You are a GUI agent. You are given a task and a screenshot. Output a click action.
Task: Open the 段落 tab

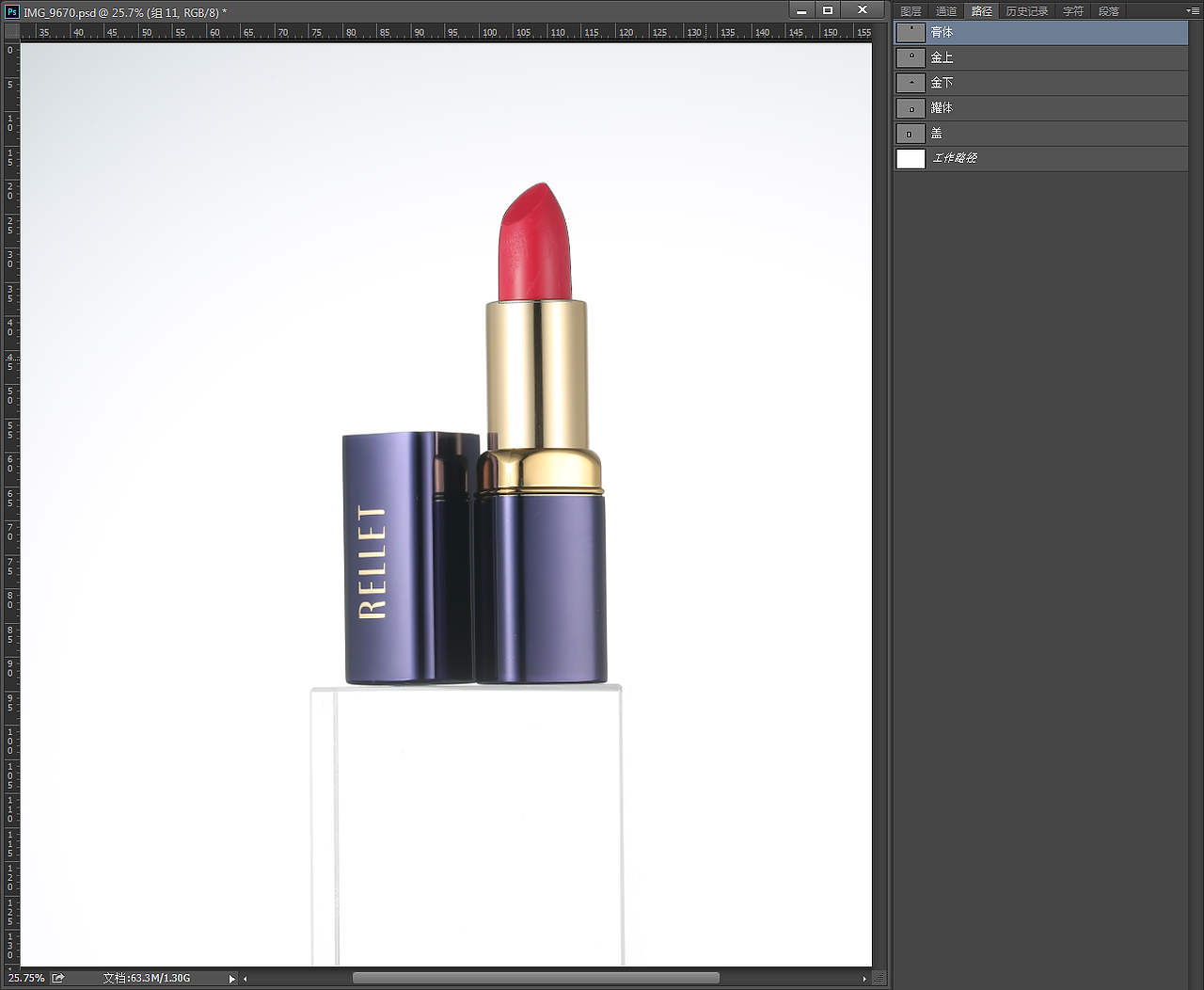pyautogui.click(x=1109, y=11)
